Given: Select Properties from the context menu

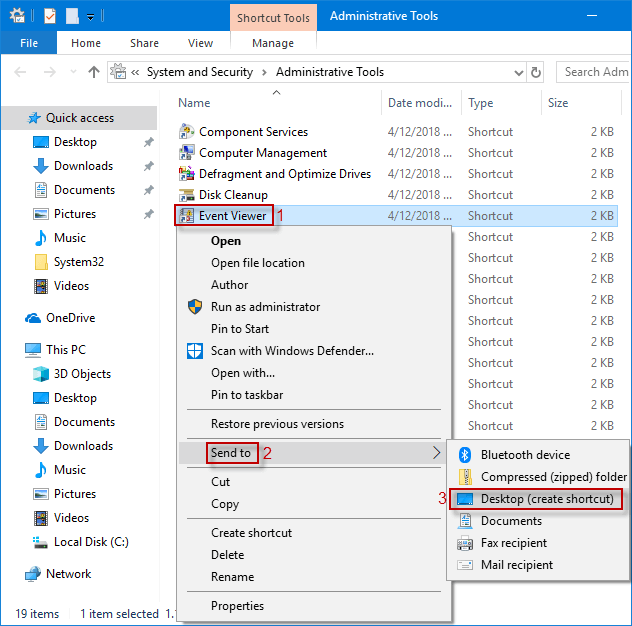Looking at the screenshot, I should (237, 606).
